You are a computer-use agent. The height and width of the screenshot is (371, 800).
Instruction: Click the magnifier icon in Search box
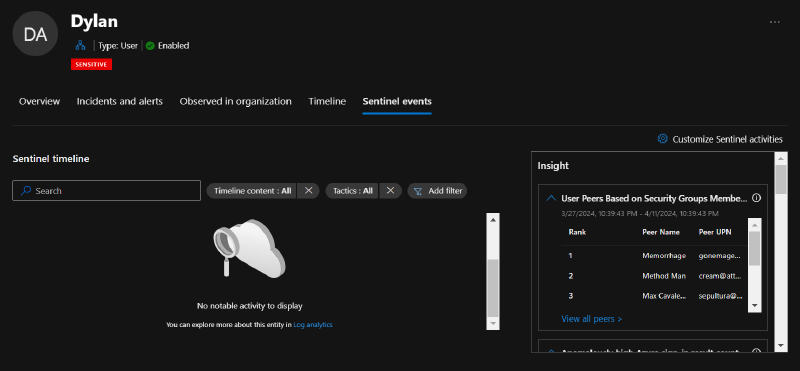(x=26, y=191)
